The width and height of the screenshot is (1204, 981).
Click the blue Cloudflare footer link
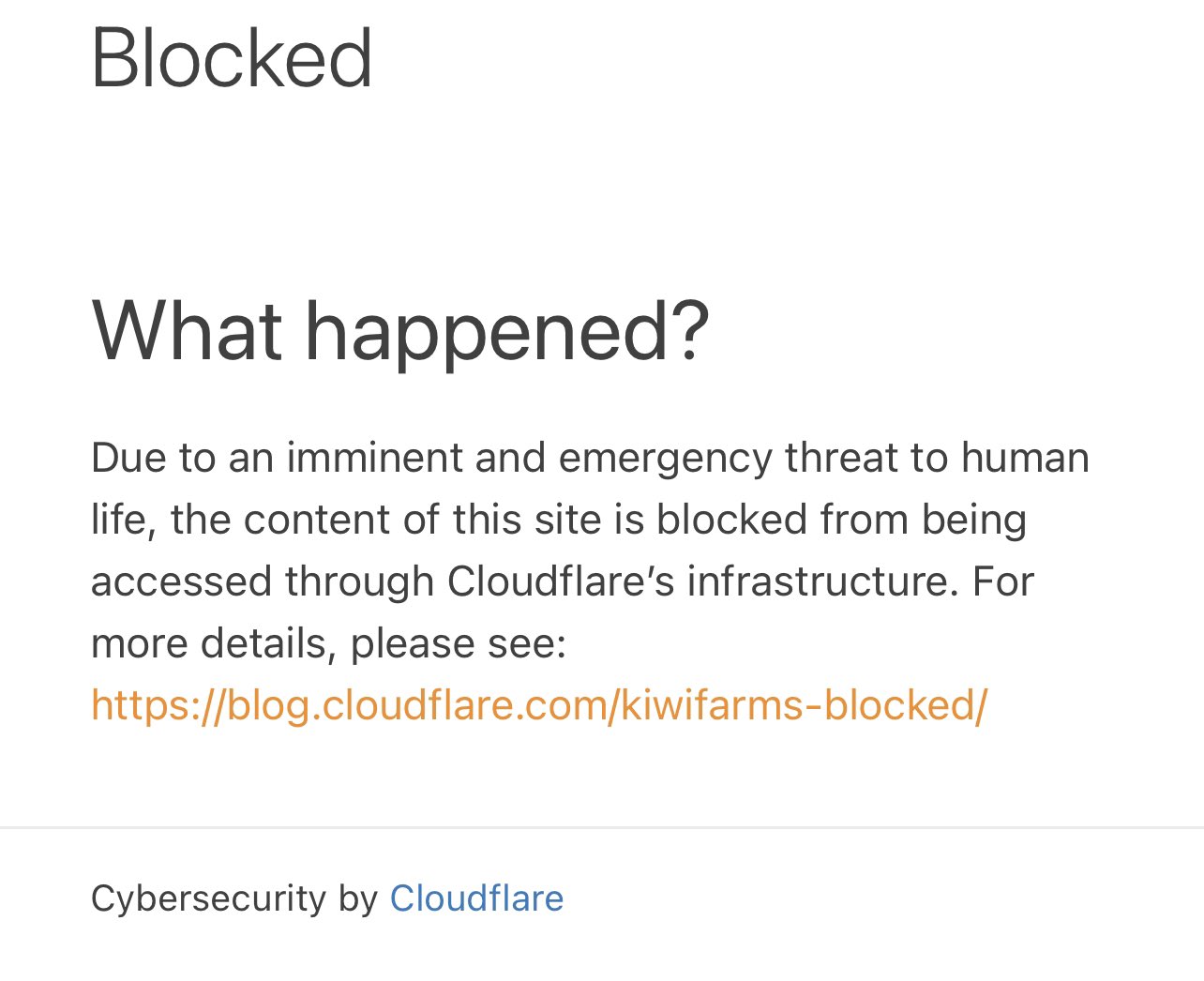tap(476, 898)
